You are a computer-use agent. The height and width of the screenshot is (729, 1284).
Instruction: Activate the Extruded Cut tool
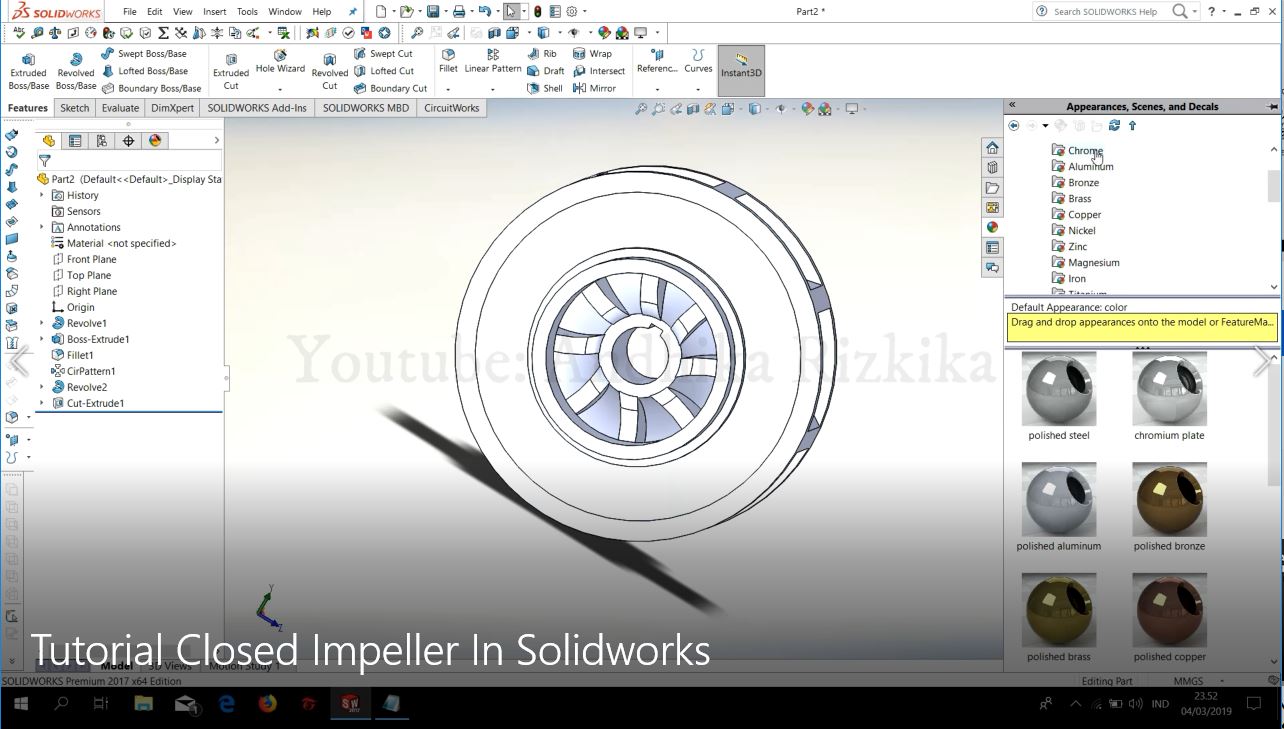(x=231, y=73)
